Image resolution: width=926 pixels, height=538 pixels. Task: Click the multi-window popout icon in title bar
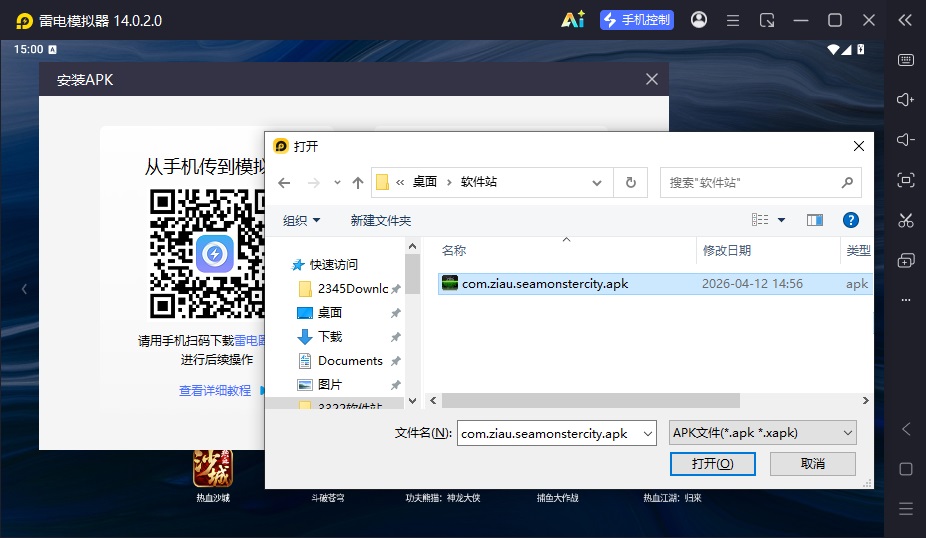(x=767, y=21)
